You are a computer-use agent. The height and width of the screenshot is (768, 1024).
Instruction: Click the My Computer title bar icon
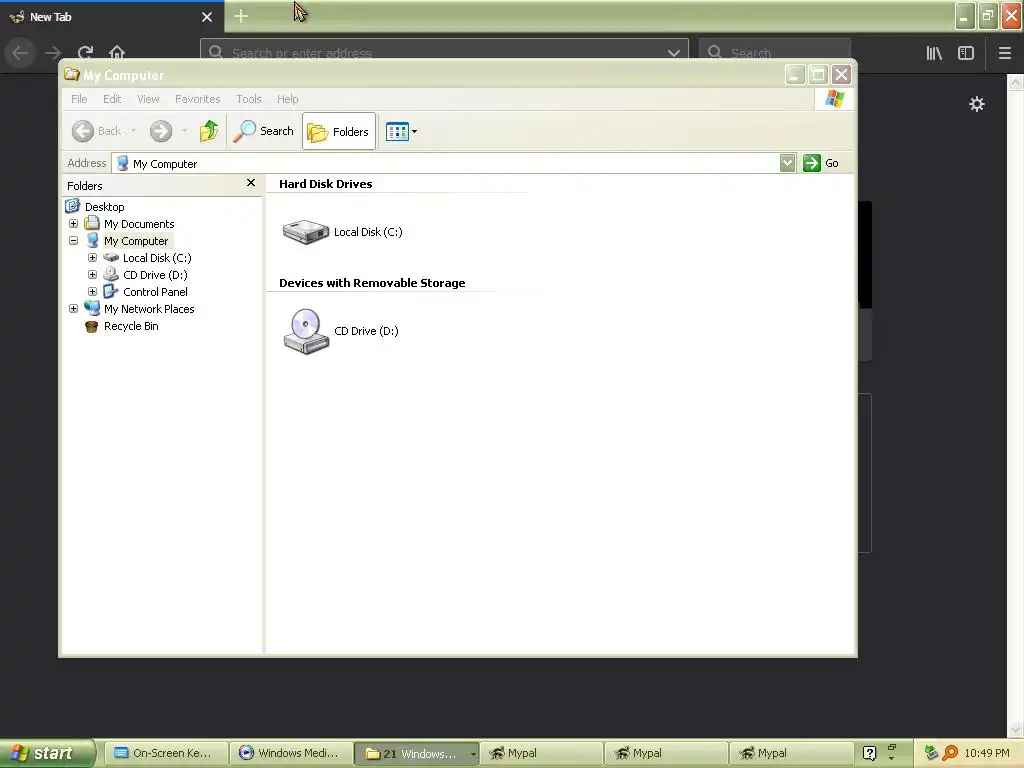(x=72, y=74)
